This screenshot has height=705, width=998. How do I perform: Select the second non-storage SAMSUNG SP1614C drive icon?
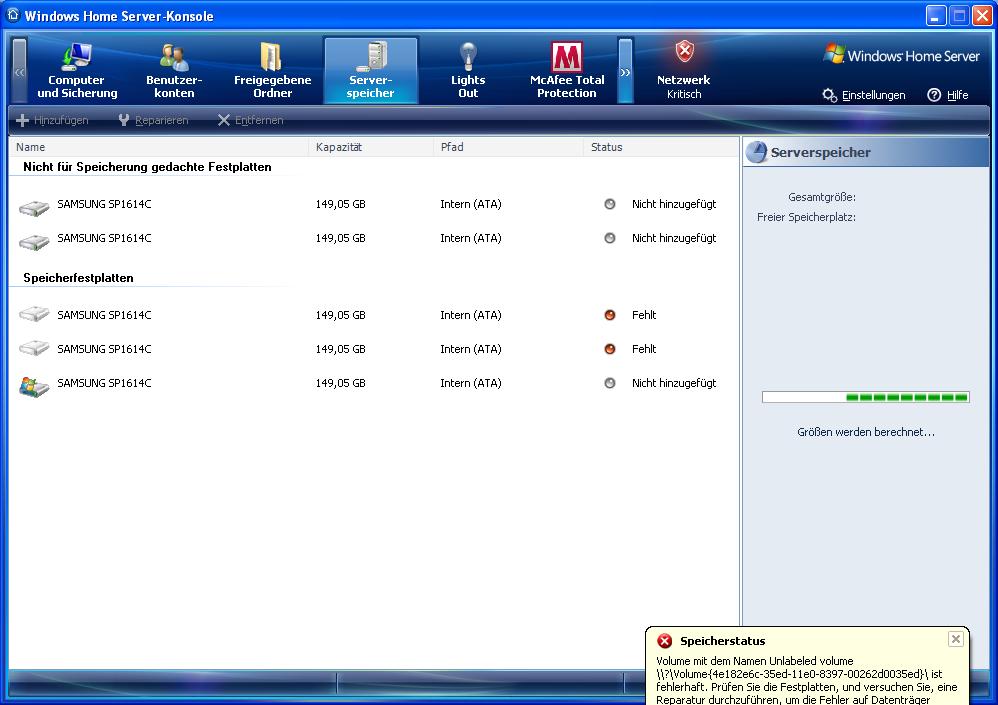tap(34, 242)
